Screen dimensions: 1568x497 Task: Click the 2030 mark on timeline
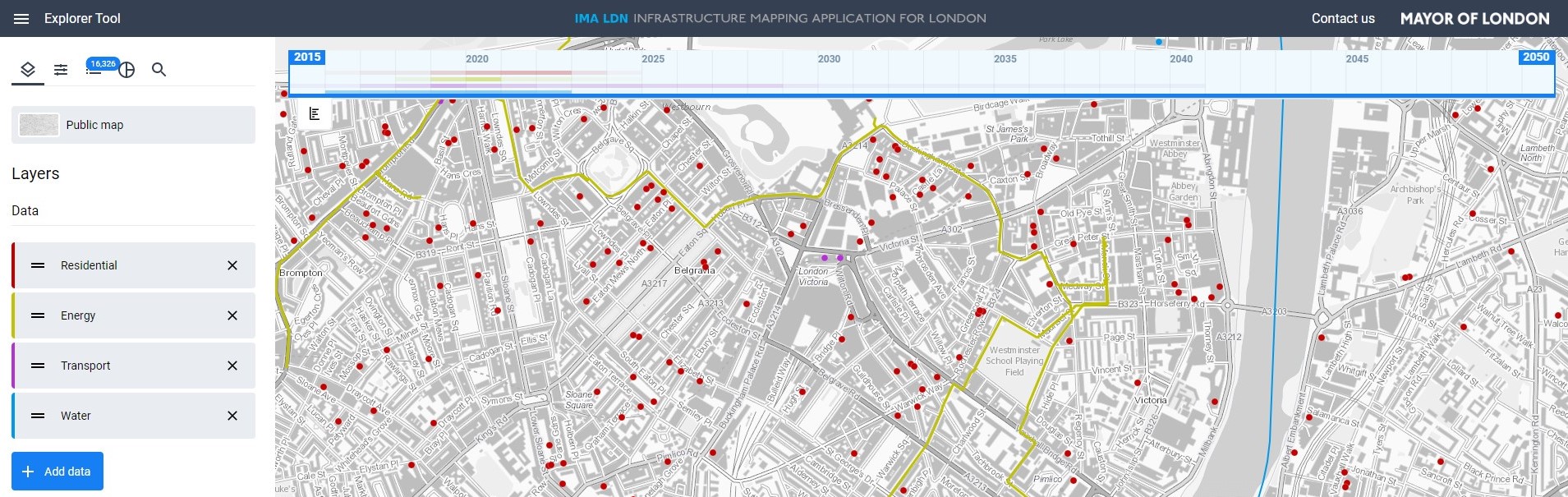[x=829, y=59]
